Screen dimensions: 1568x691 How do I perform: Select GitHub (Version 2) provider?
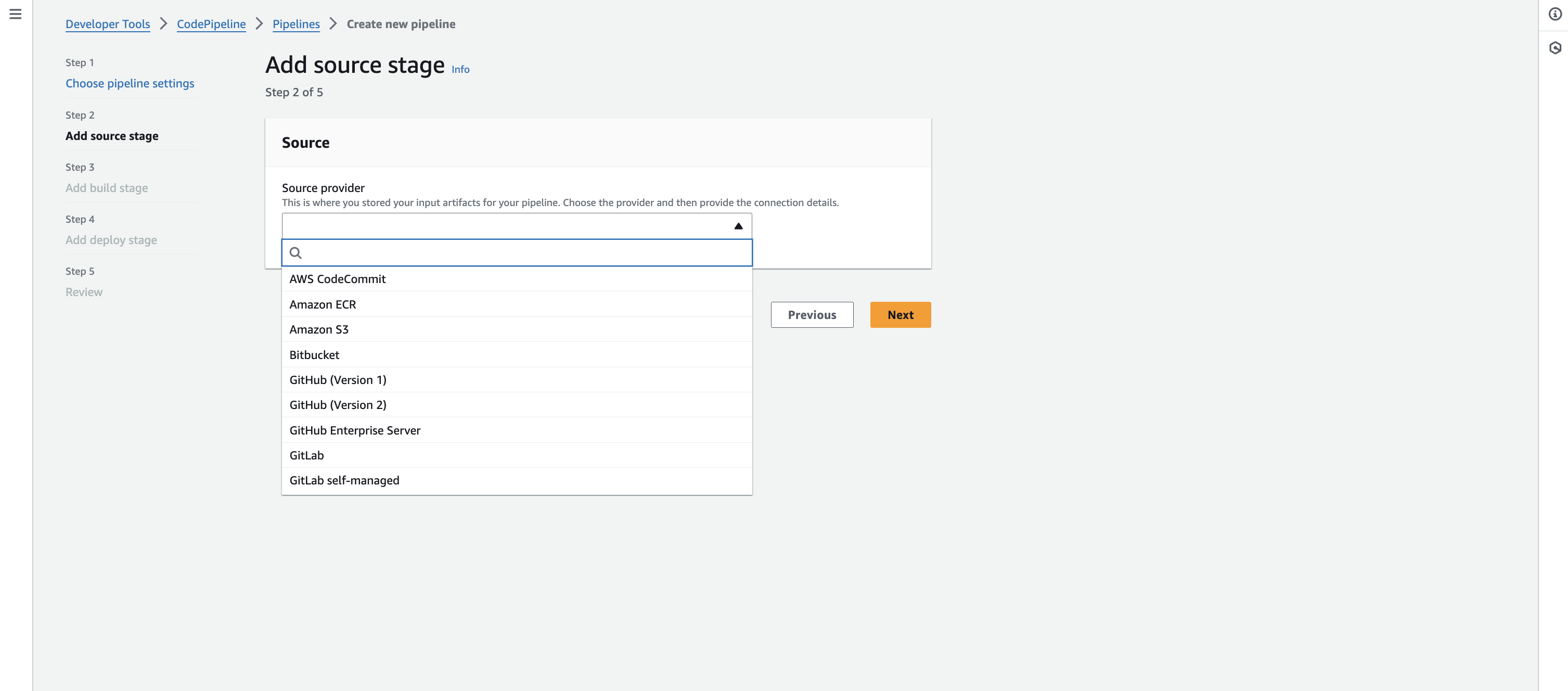(x=337, y=405)
